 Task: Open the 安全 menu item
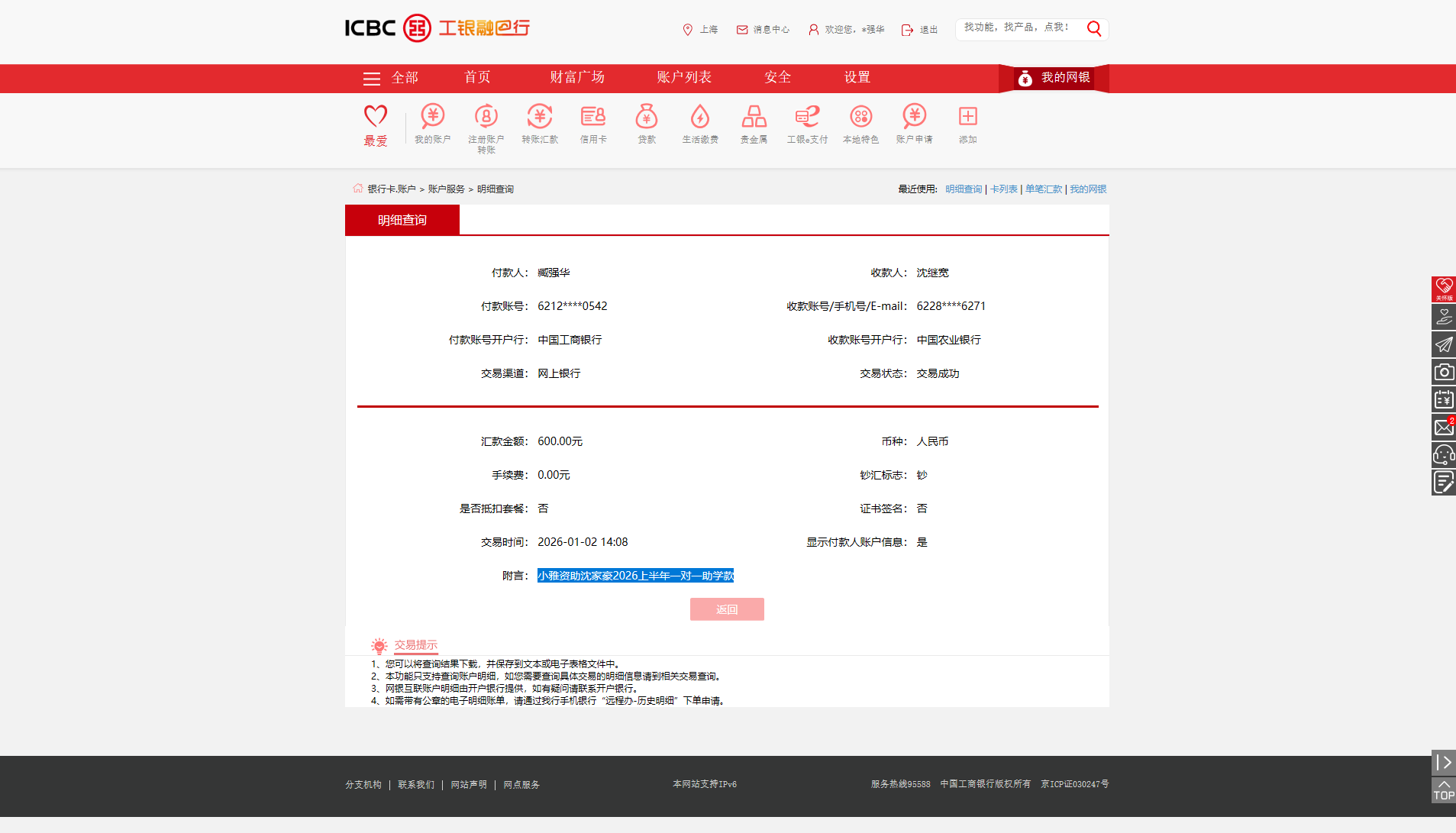click(x=777, y=77)
